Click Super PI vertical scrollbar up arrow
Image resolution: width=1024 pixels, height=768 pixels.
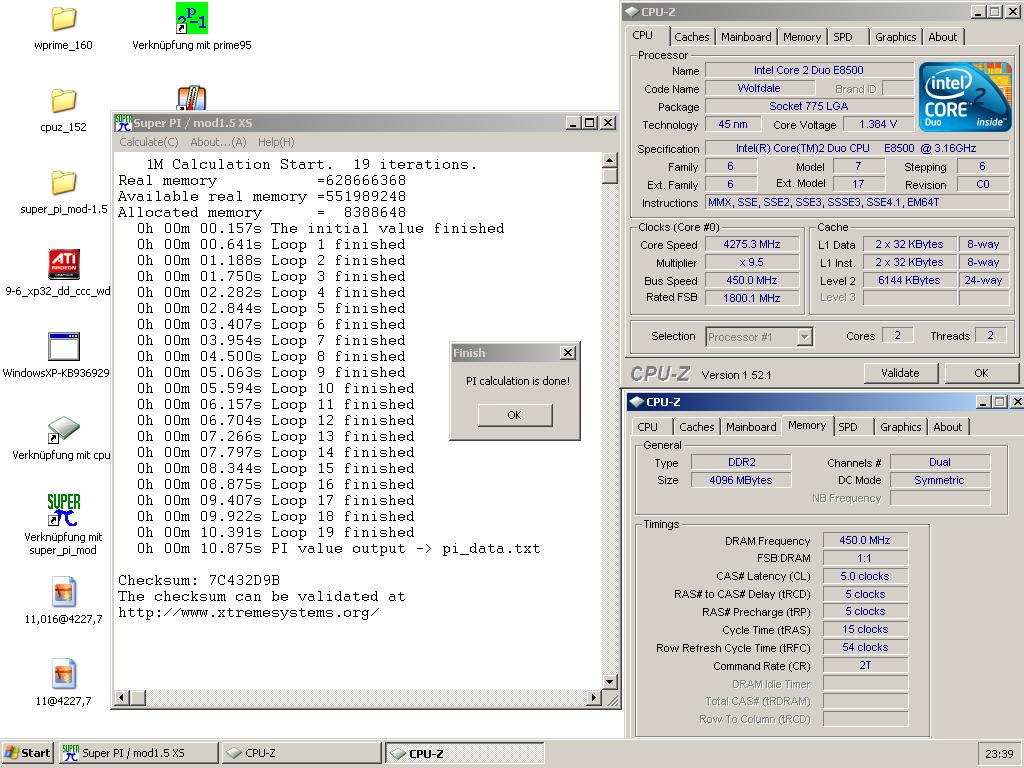click(609, 160)
